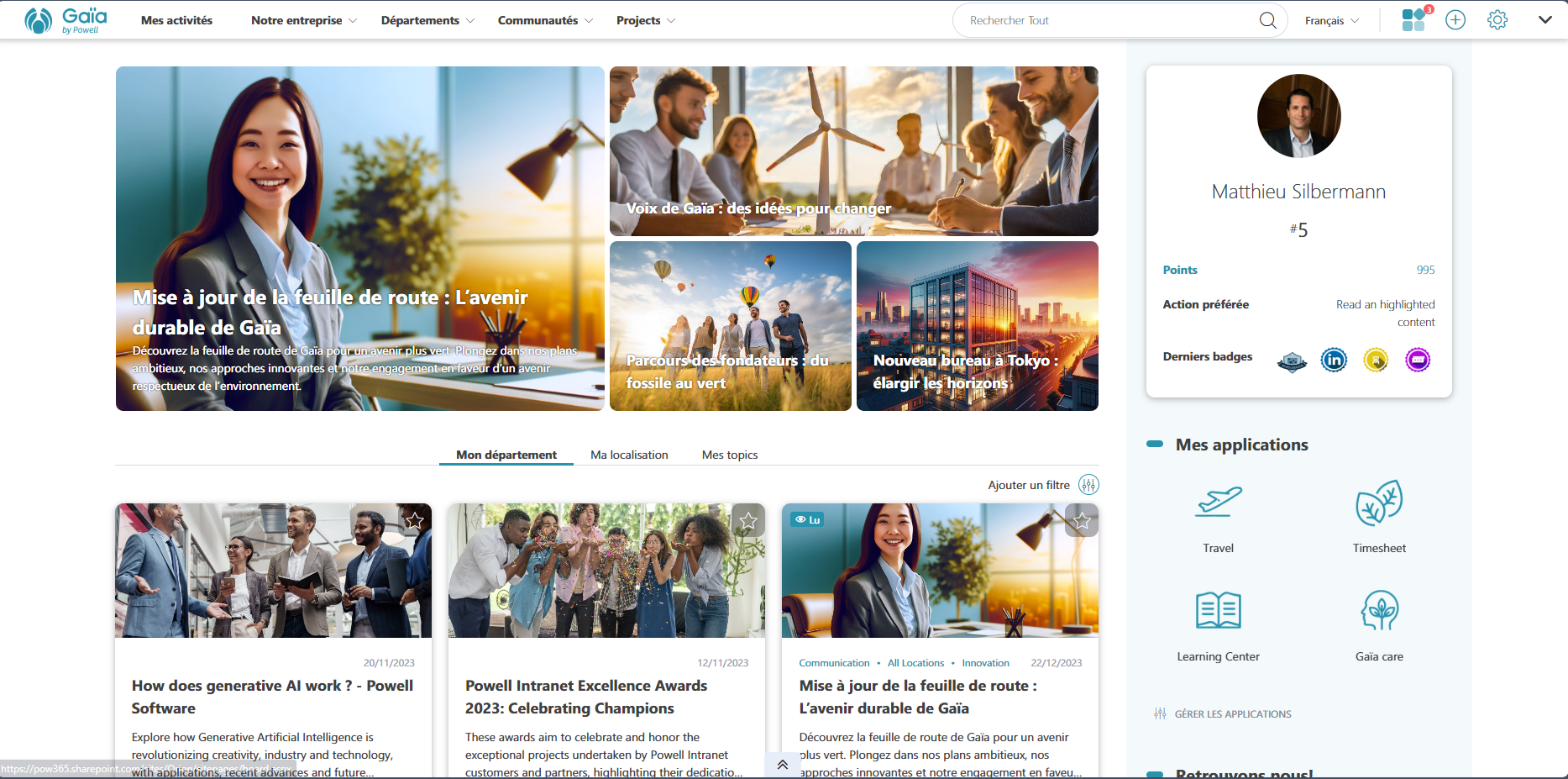
Task: Click the LinkedIn badge under Derniers badges
Action: click(1334, 359)
